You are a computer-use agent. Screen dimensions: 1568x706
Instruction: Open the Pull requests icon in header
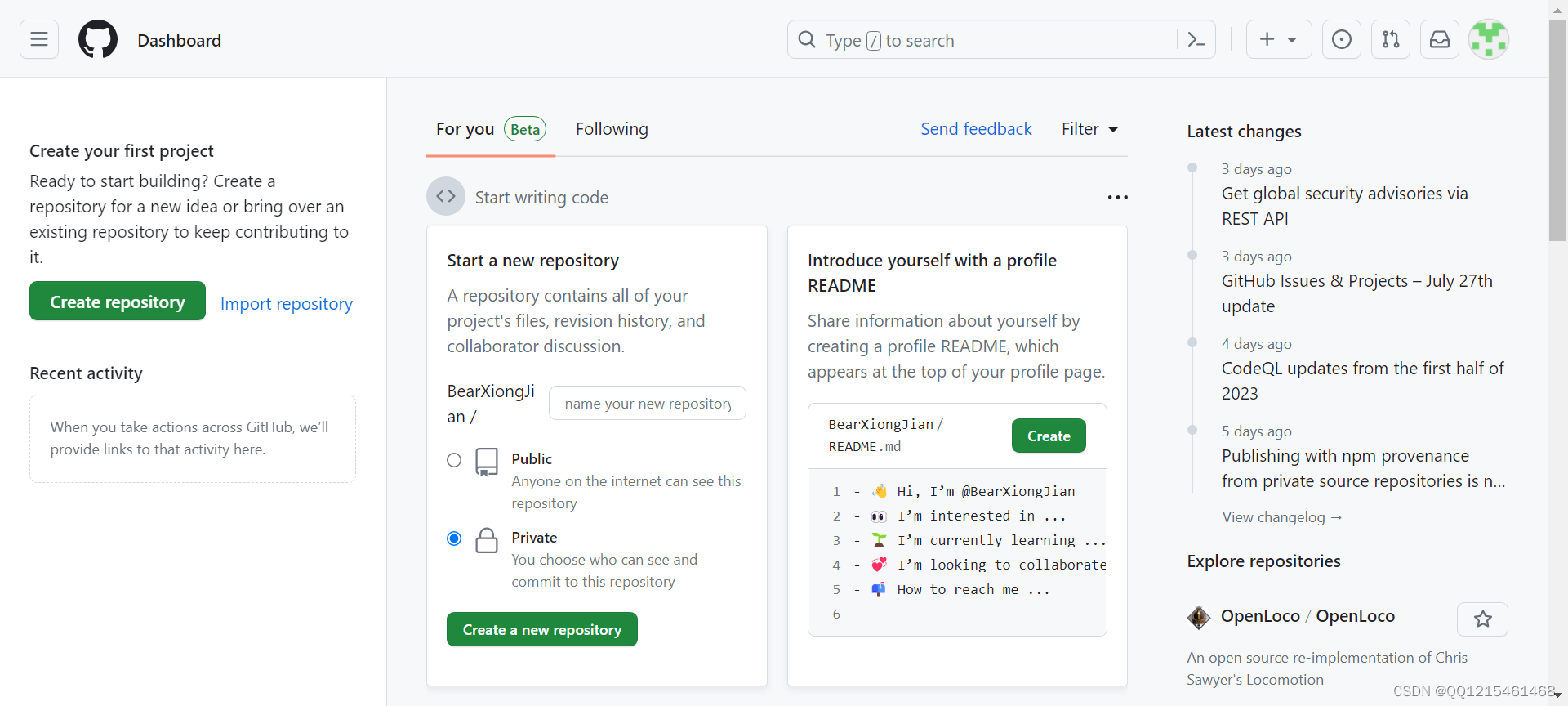coord(1391,39)
